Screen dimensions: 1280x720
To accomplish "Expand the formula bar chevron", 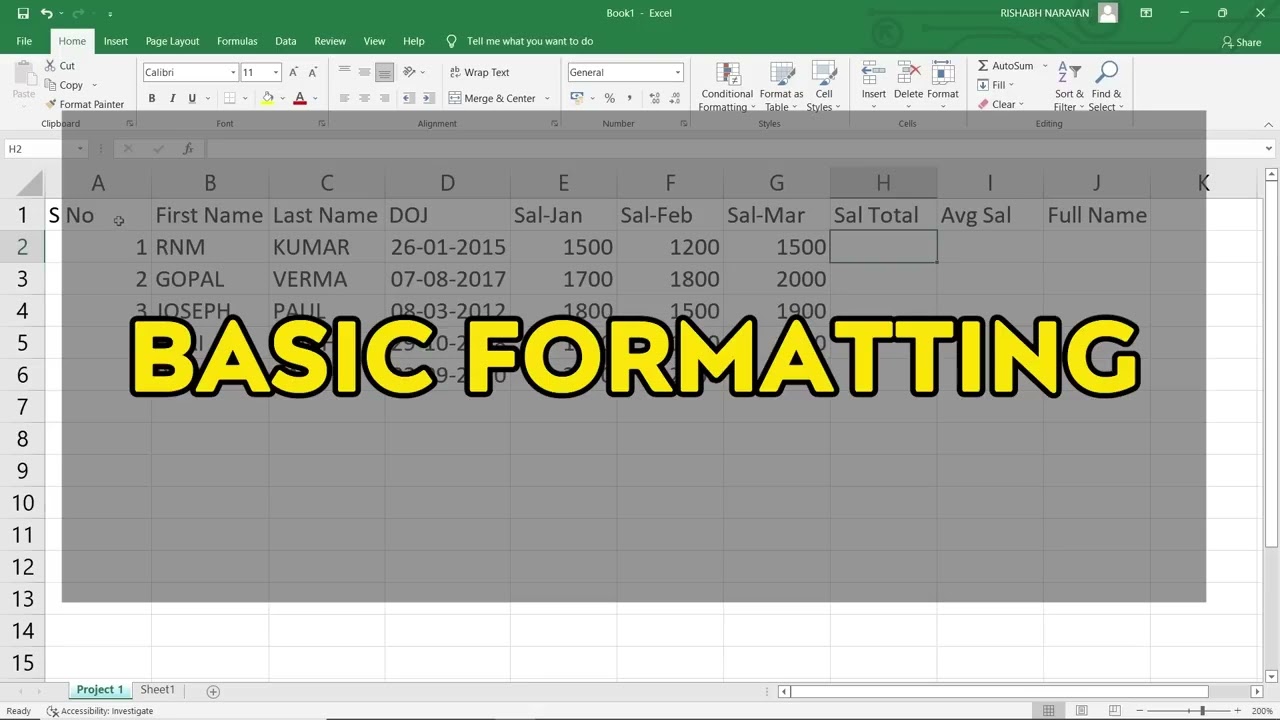I will (x=1268, y=149).
